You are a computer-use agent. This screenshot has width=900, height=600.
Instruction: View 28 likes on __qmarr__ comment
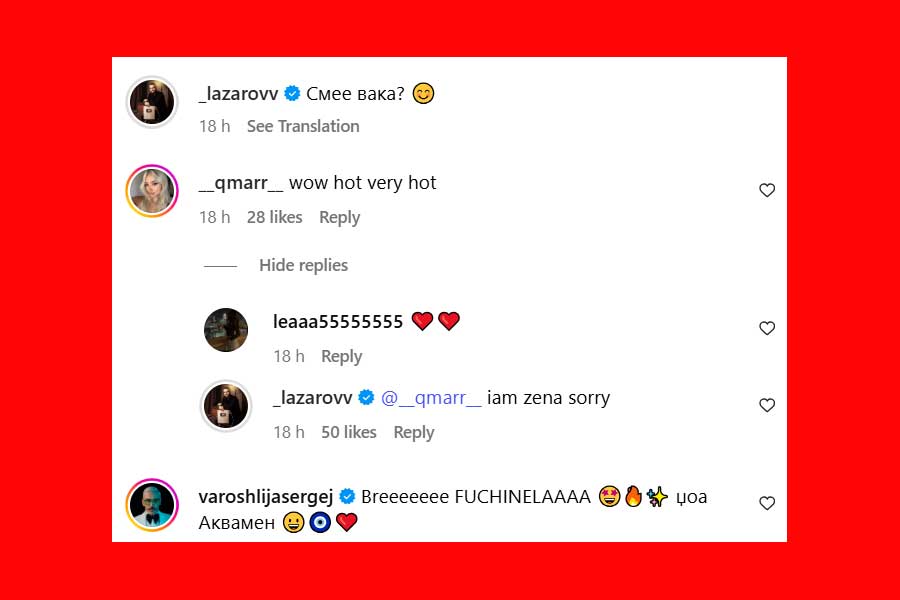[x=274, y=217]
